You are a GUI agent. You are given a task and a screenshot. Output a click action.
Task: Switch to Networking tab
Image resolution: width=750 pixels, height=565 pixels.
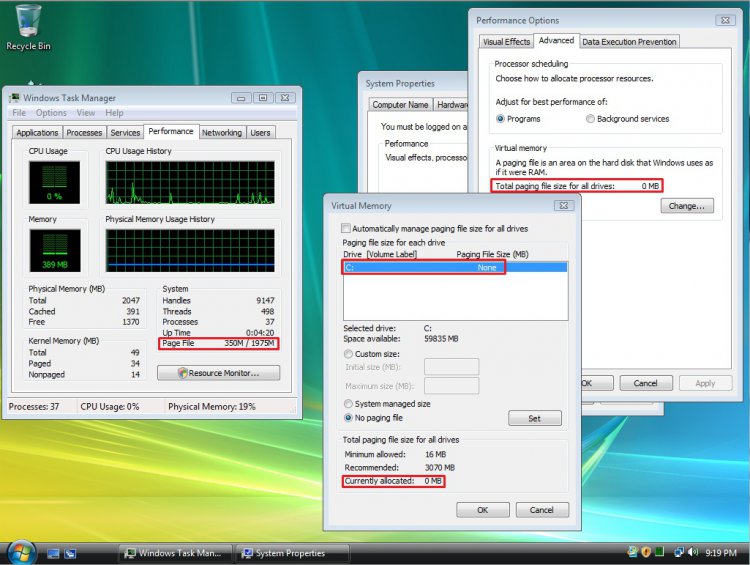[221, 133]
